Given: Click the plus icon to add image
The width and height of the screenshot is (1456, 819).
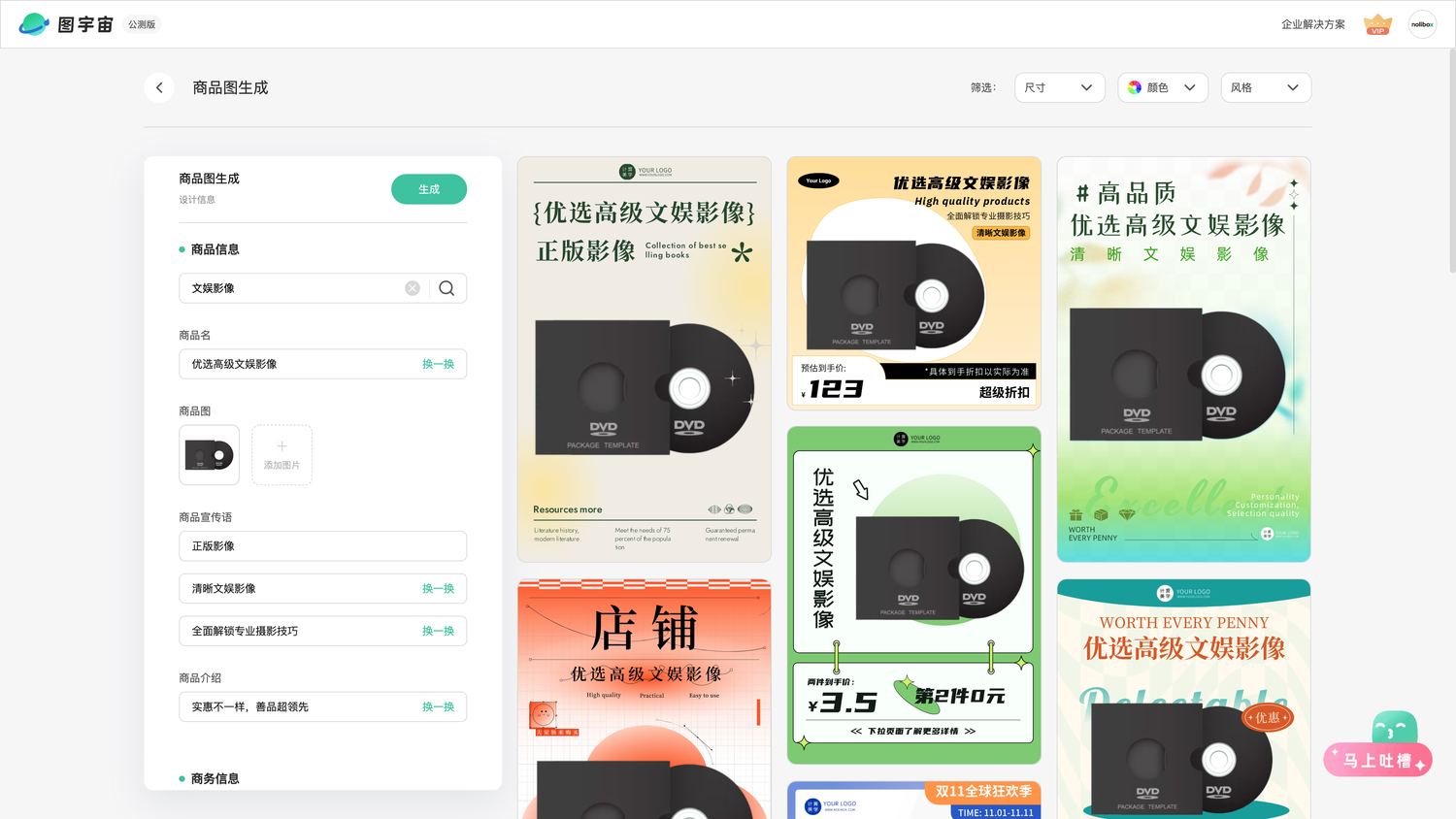Looking at the screenshot, I should [281, 446].
